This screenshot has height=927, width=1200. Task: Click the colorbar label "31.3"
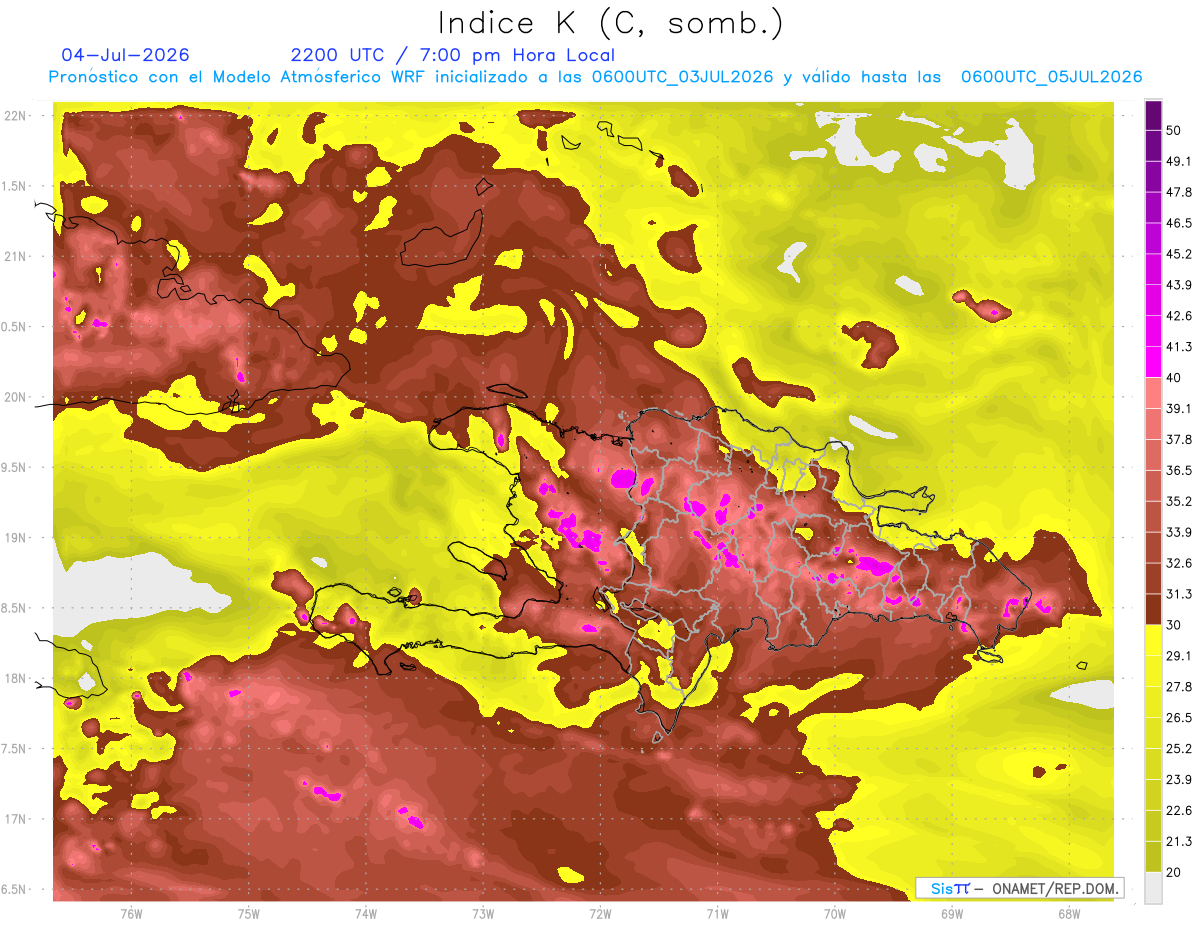pyautogui.click(x=1179, y=594)
